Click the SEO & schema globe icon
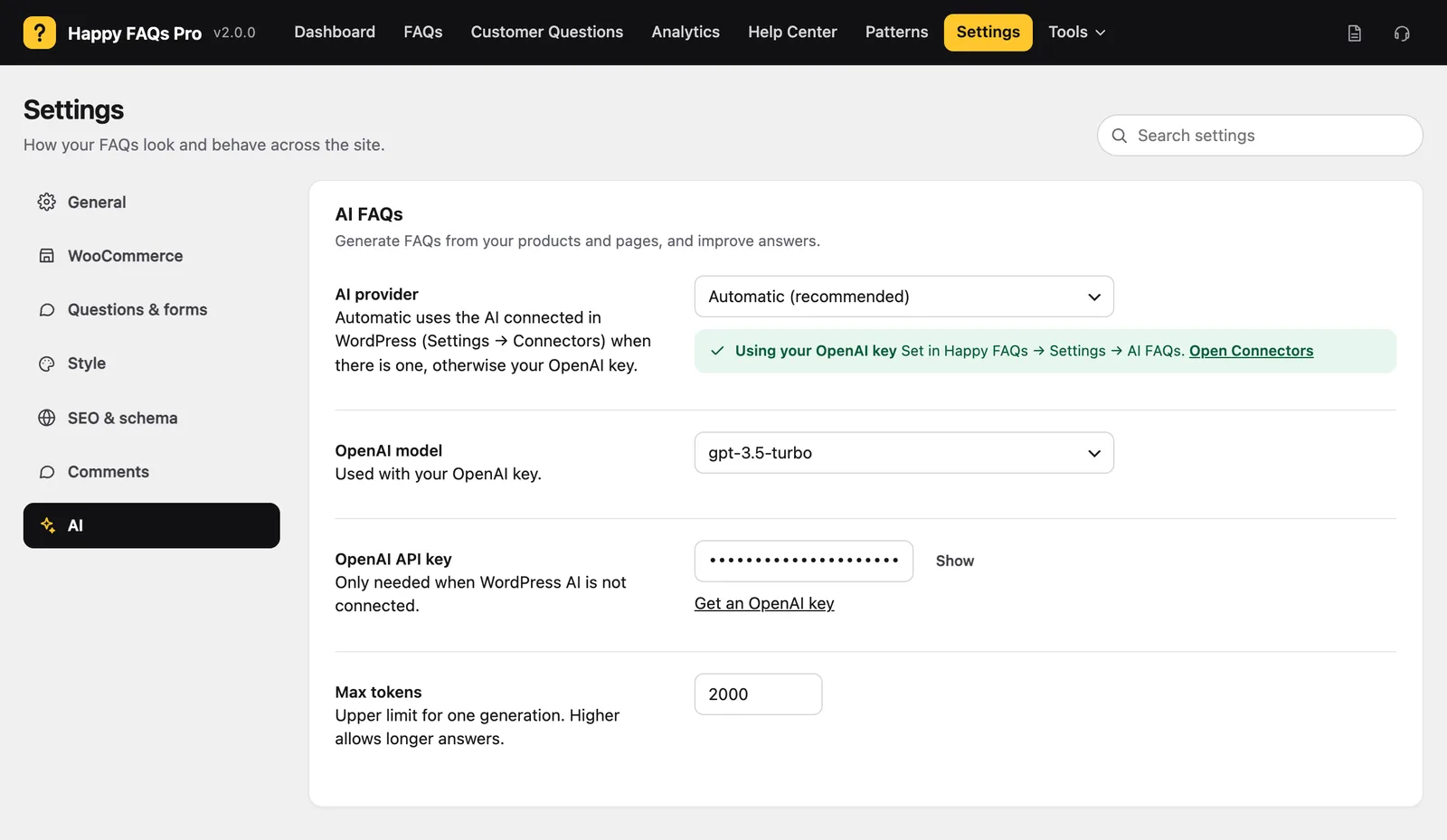 [47, 418]
